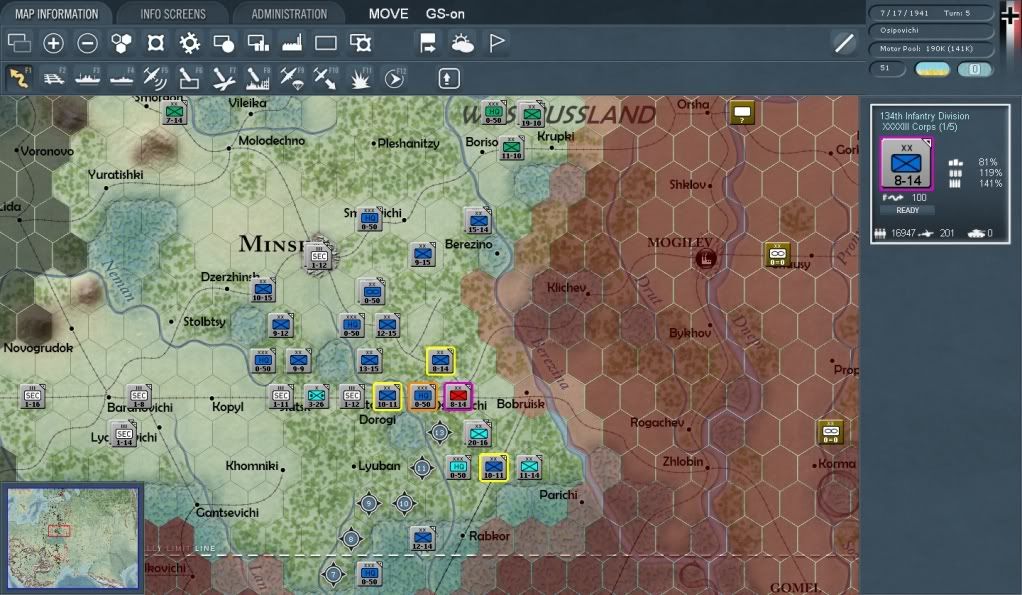Activate rail move mode (F2) icon

[53, 78]
